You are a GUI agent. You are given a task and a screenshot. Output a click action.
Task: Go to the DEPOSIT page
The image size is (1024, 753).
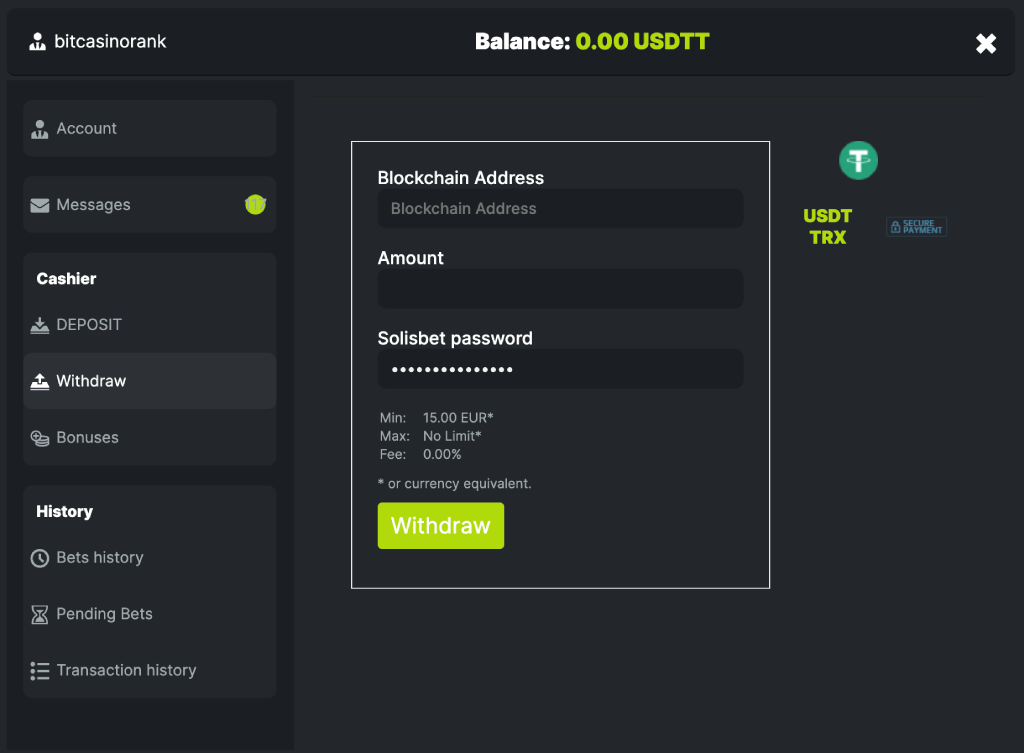pos(150,325)
